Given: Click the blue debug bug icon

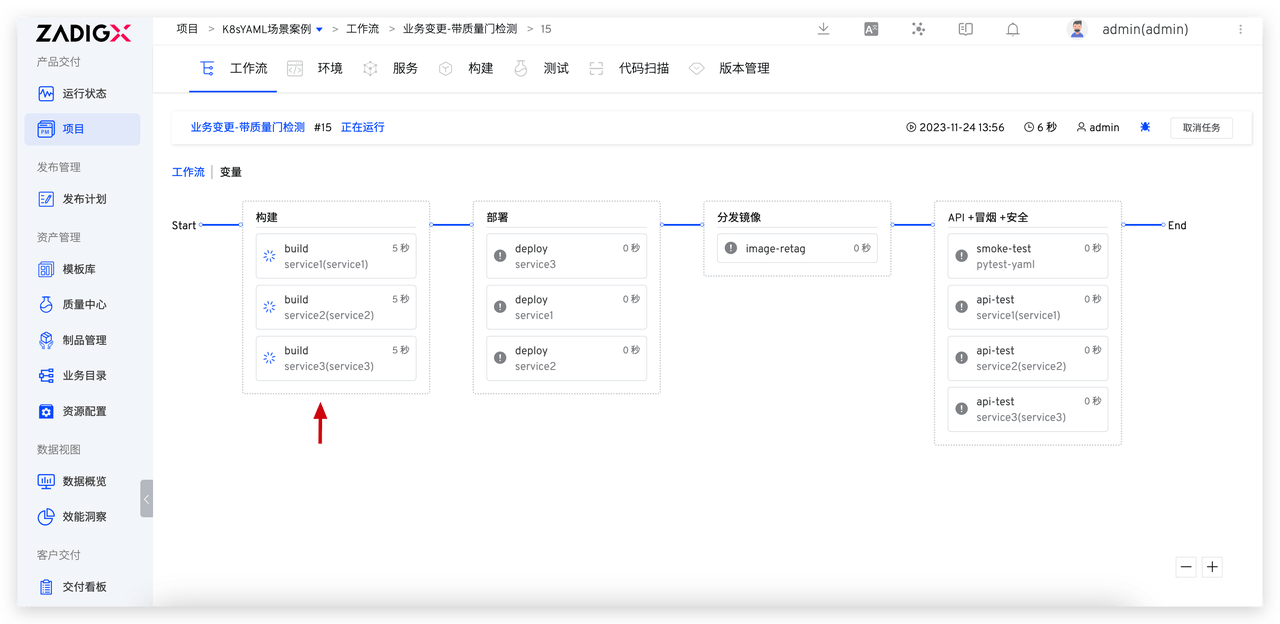Looking at the screenshot, I should (1145, 127).
